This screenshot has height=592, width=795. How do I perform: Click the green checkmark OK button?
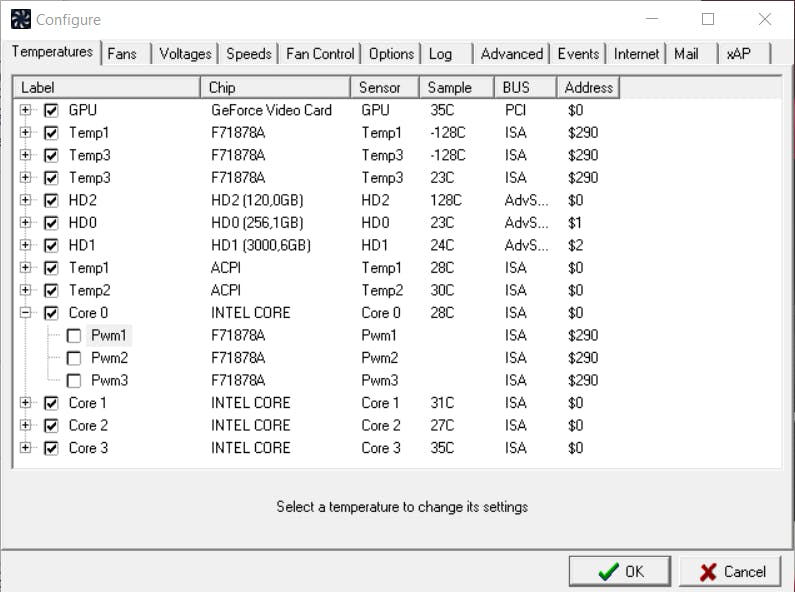tap(620, 572)
